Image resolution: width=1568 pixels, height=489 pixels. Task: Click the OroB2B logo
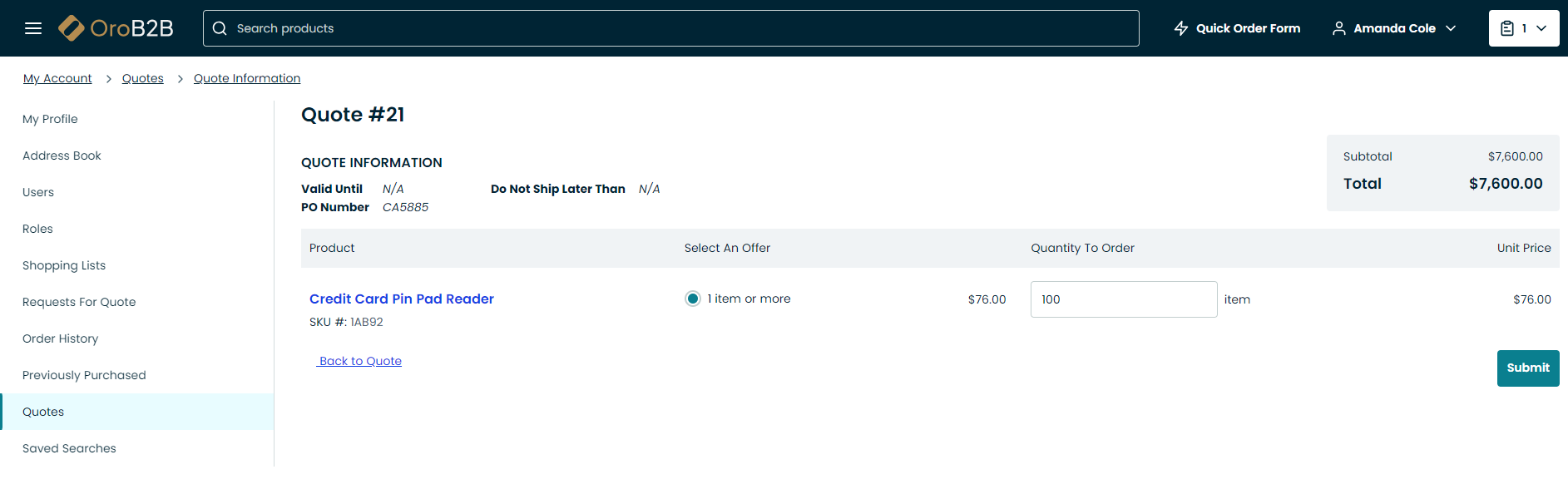coord(116,28)
